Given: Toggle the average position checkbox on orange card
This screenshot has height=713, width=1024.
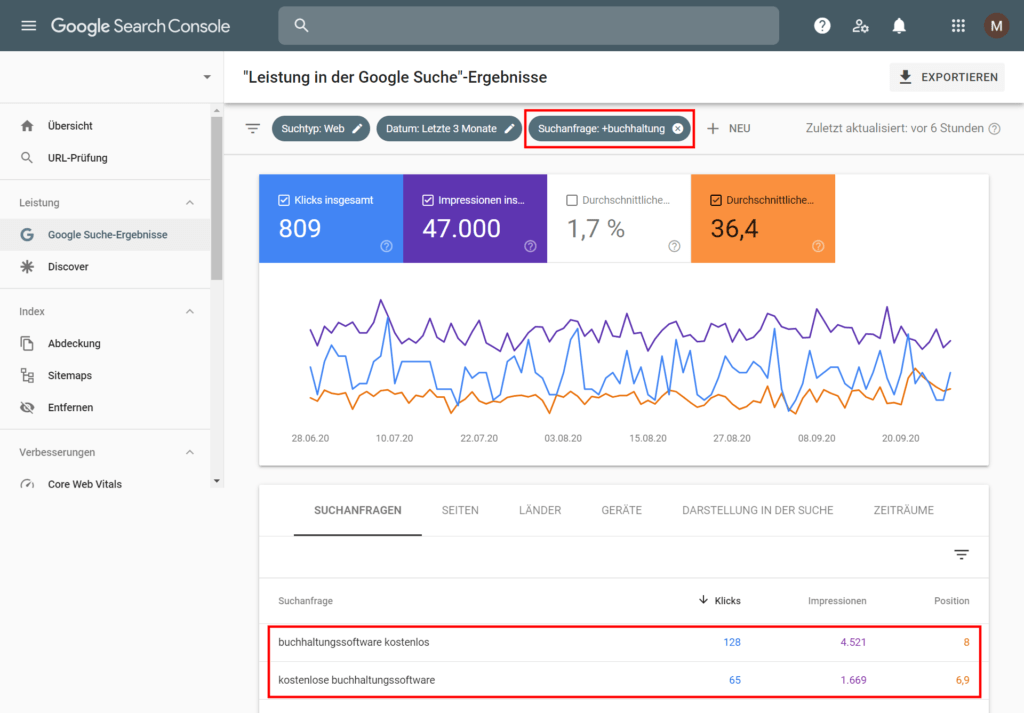Looking at the screenshot, I should [x=716, y=200].
